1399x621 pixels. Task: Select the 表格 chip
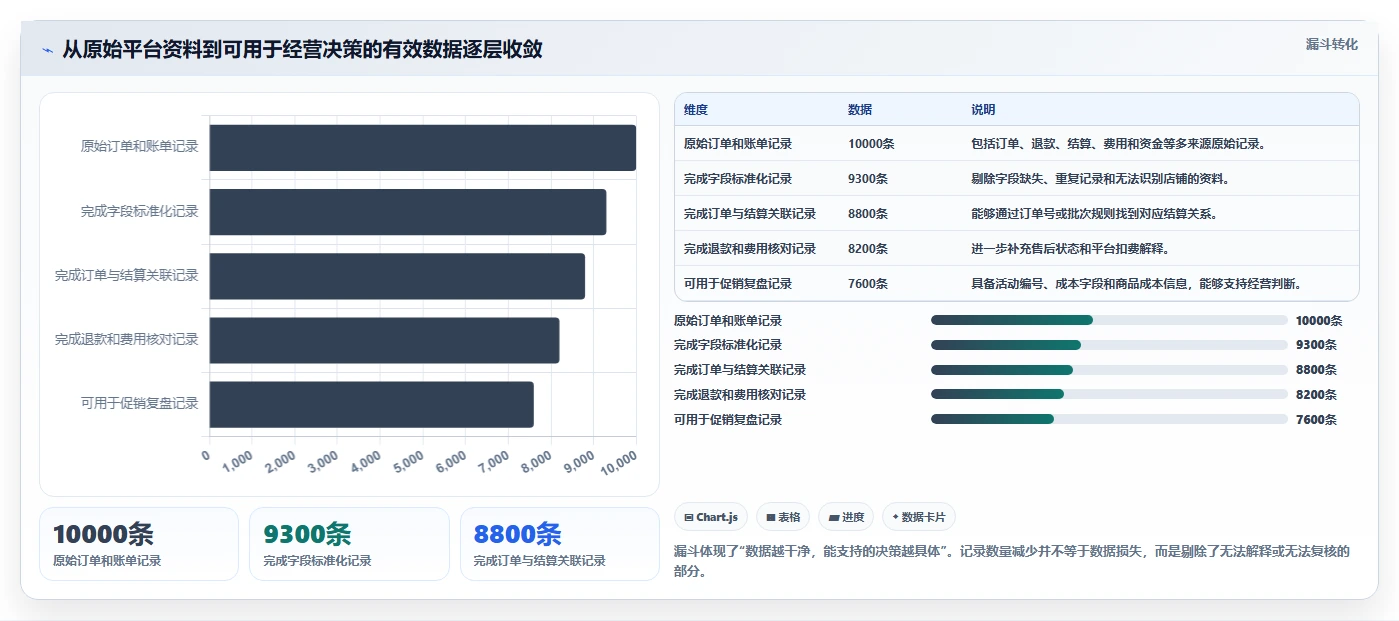click(x=783, y=517)
